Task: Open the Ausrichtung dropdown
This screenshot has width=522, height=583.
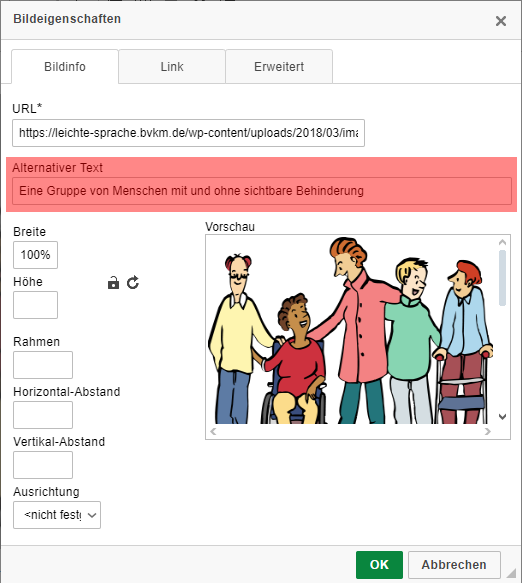Action: coord(57,515)
